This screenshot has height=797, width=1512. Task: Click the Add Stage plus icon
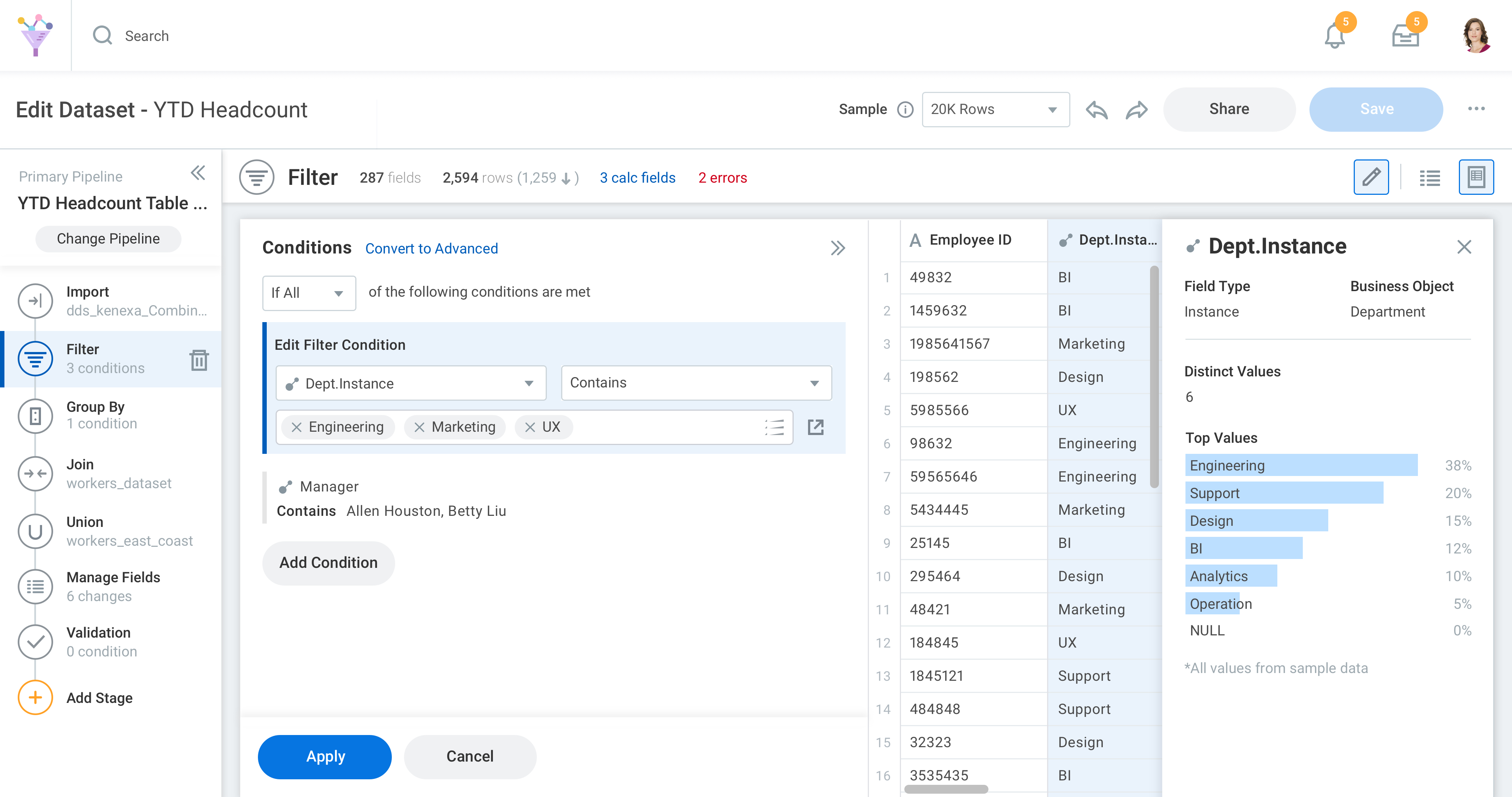pos(35,697)
